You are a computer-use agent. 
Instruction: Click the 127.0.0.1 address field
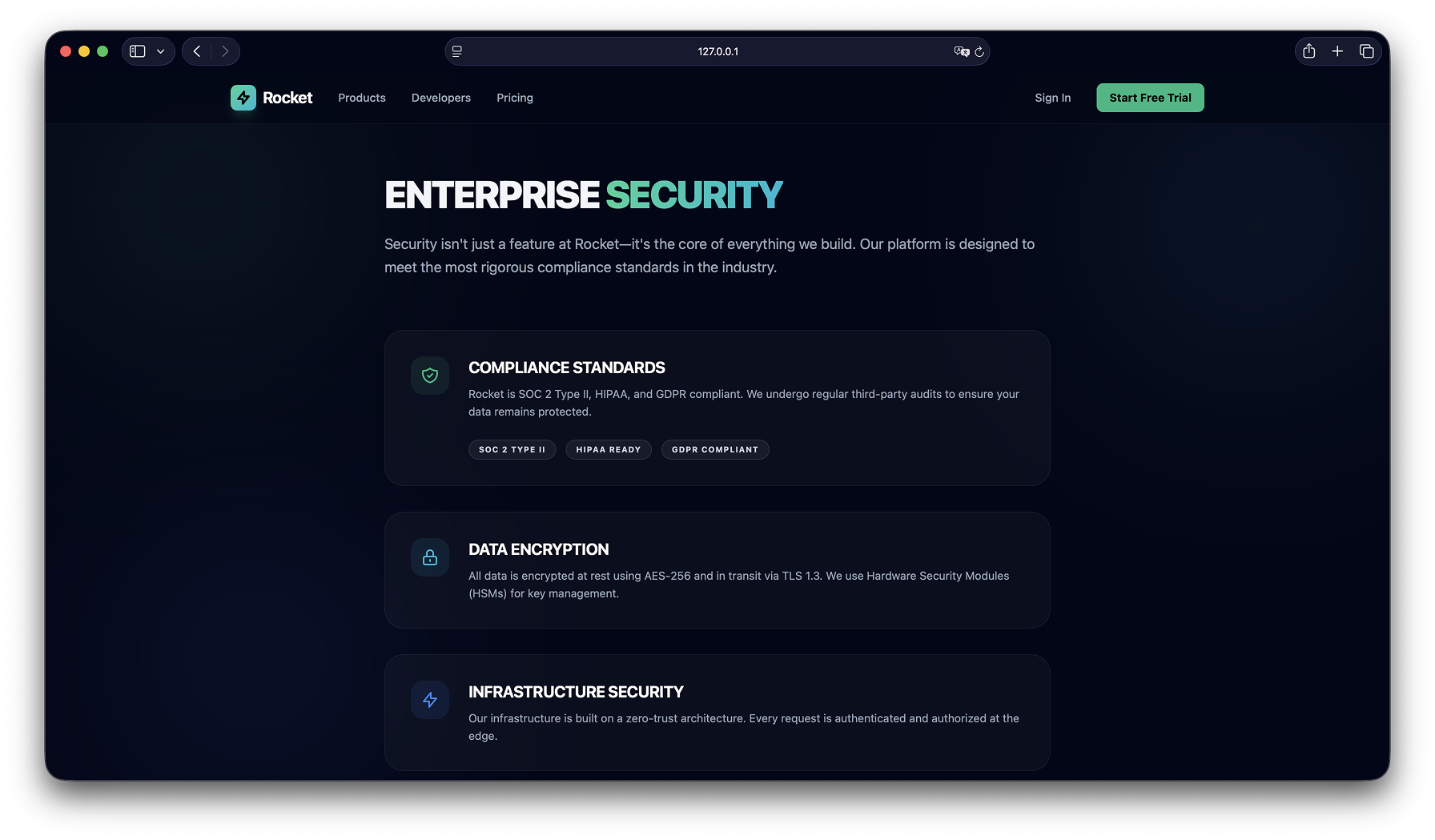[x=717, y=50]
